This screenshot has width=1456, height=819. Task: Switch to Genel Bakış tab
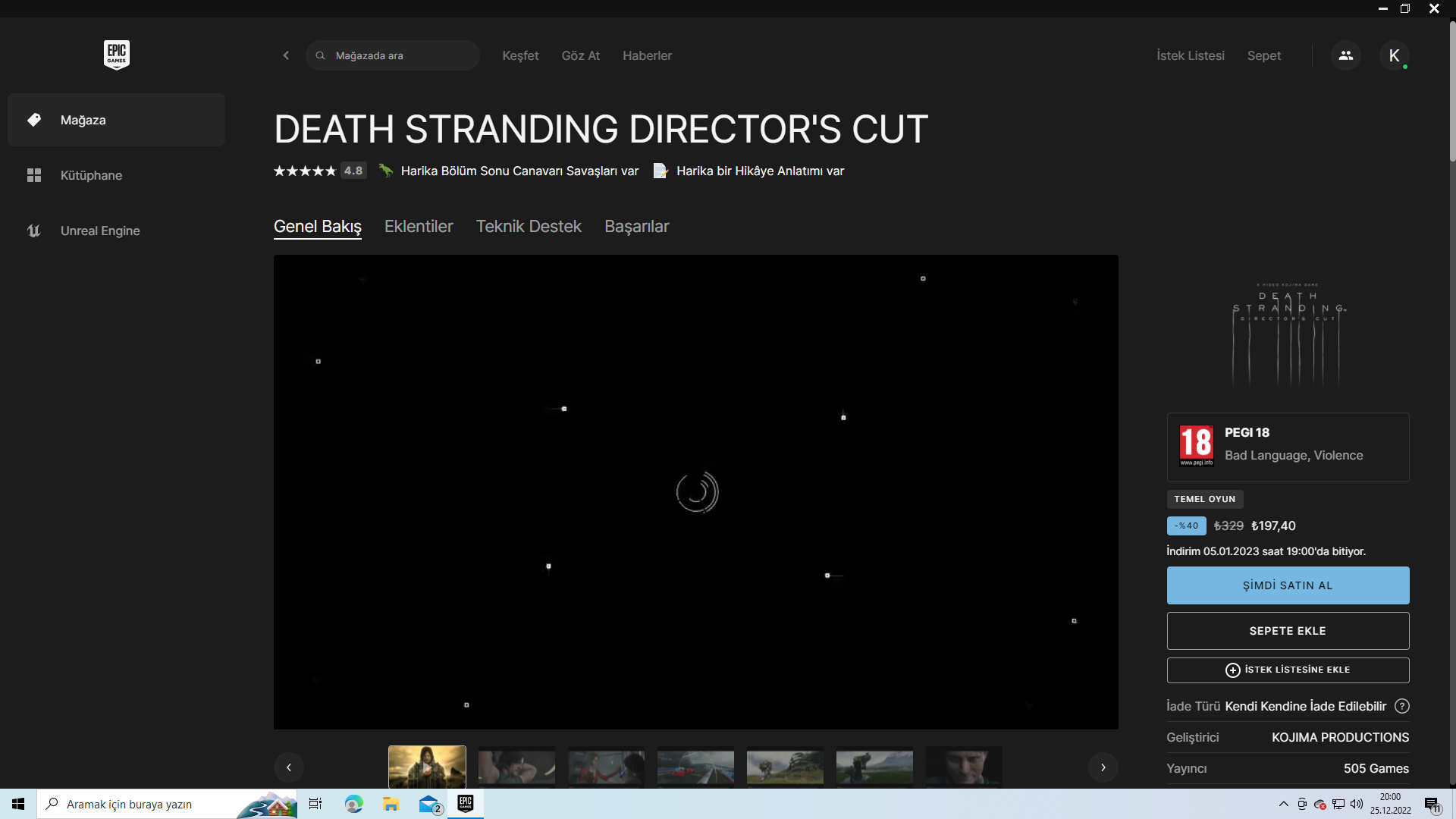click(x=317, y=227)
